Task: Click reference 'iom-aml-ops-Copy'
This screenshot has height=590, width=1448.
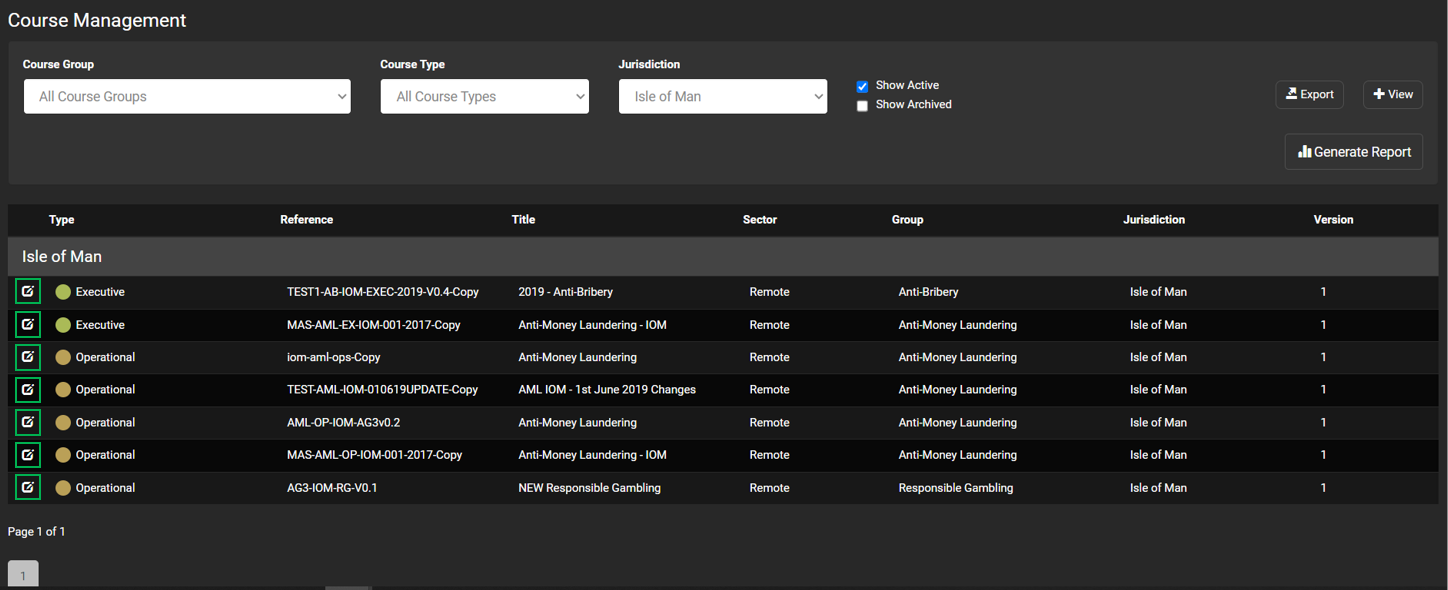Action: click(333, 357)
